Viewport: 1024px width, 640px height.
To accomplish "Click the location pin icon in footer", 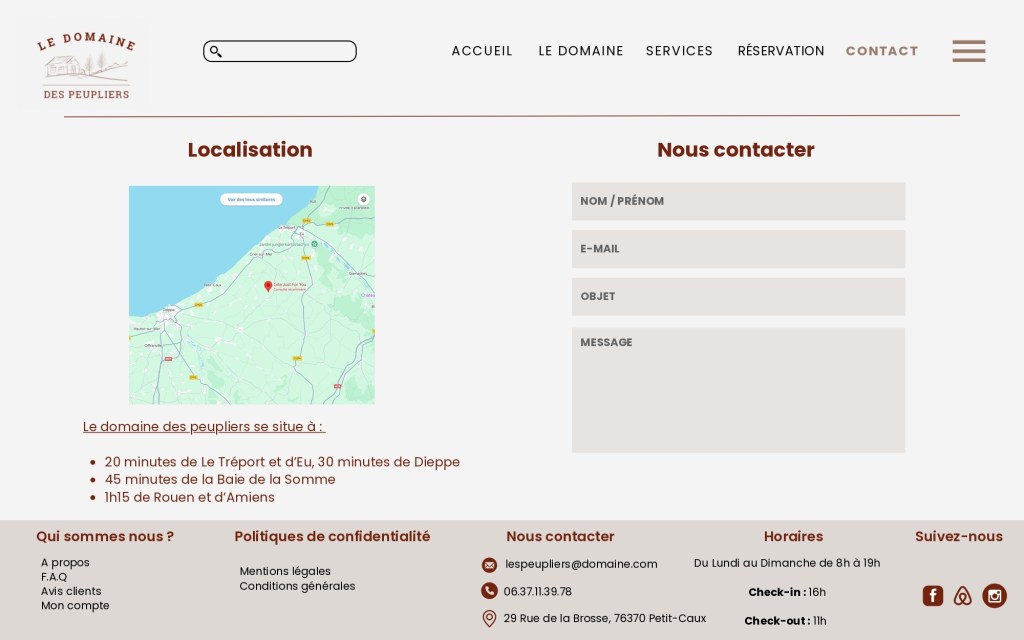I will (489, 618).
